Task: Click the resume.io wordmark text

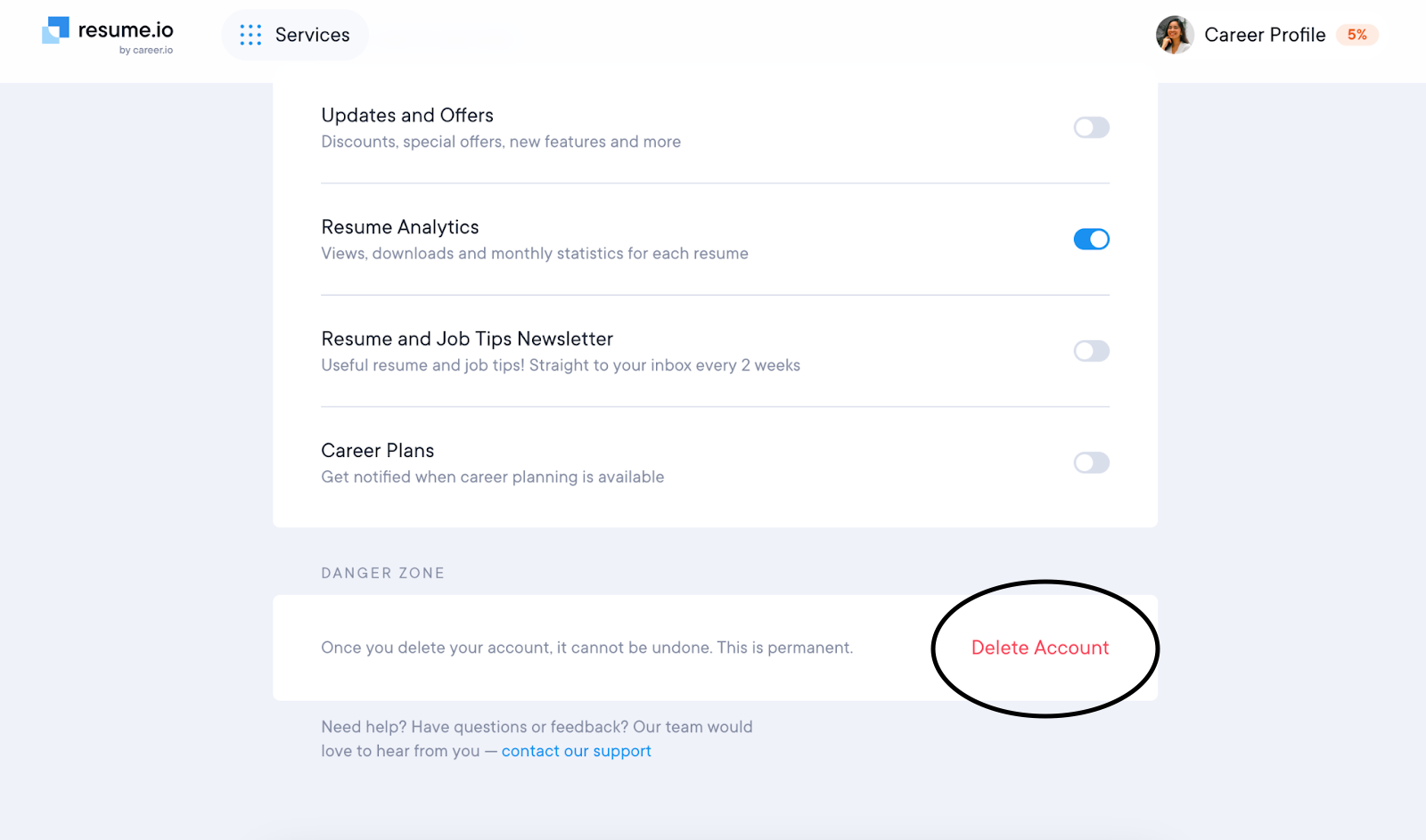Action: (126, 29)
